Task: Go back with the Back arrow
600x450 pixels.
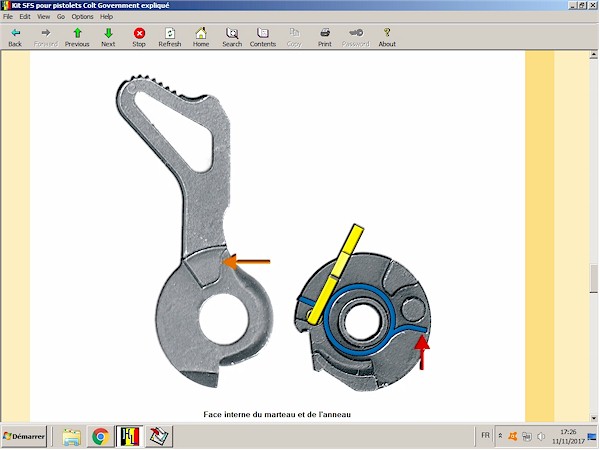Action: (x=15, y=38)
